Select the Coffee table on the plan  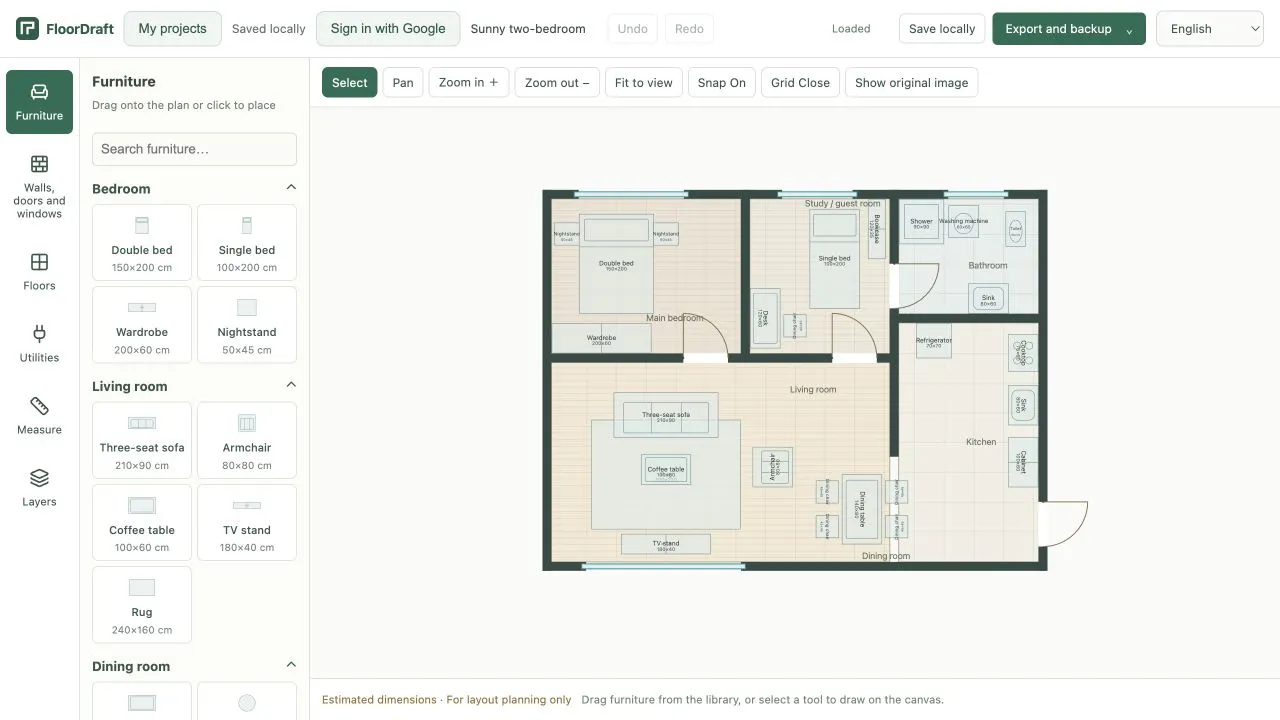click(x=666, y=469)
